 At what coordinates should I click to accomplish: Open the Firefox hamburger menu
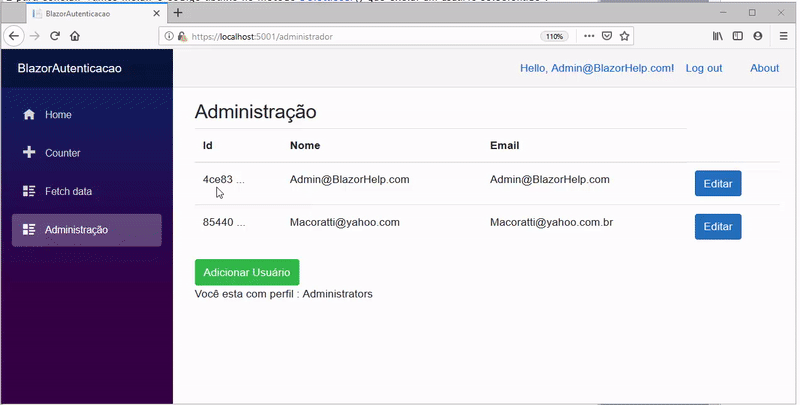783,36
